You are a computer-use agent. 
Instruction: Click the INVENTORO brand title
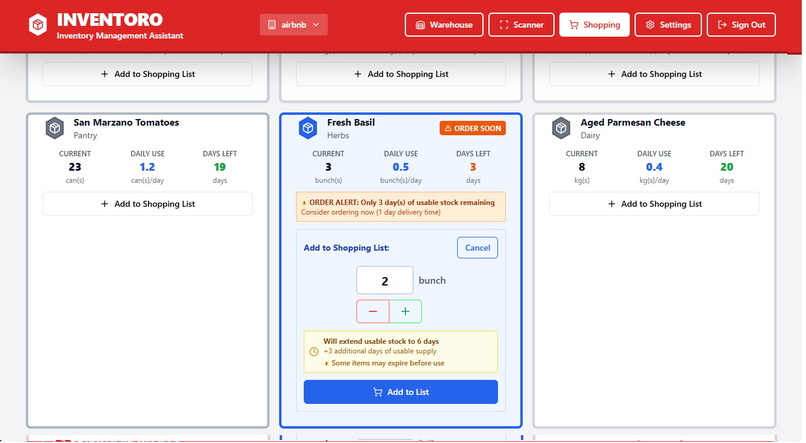pos(109,20)
